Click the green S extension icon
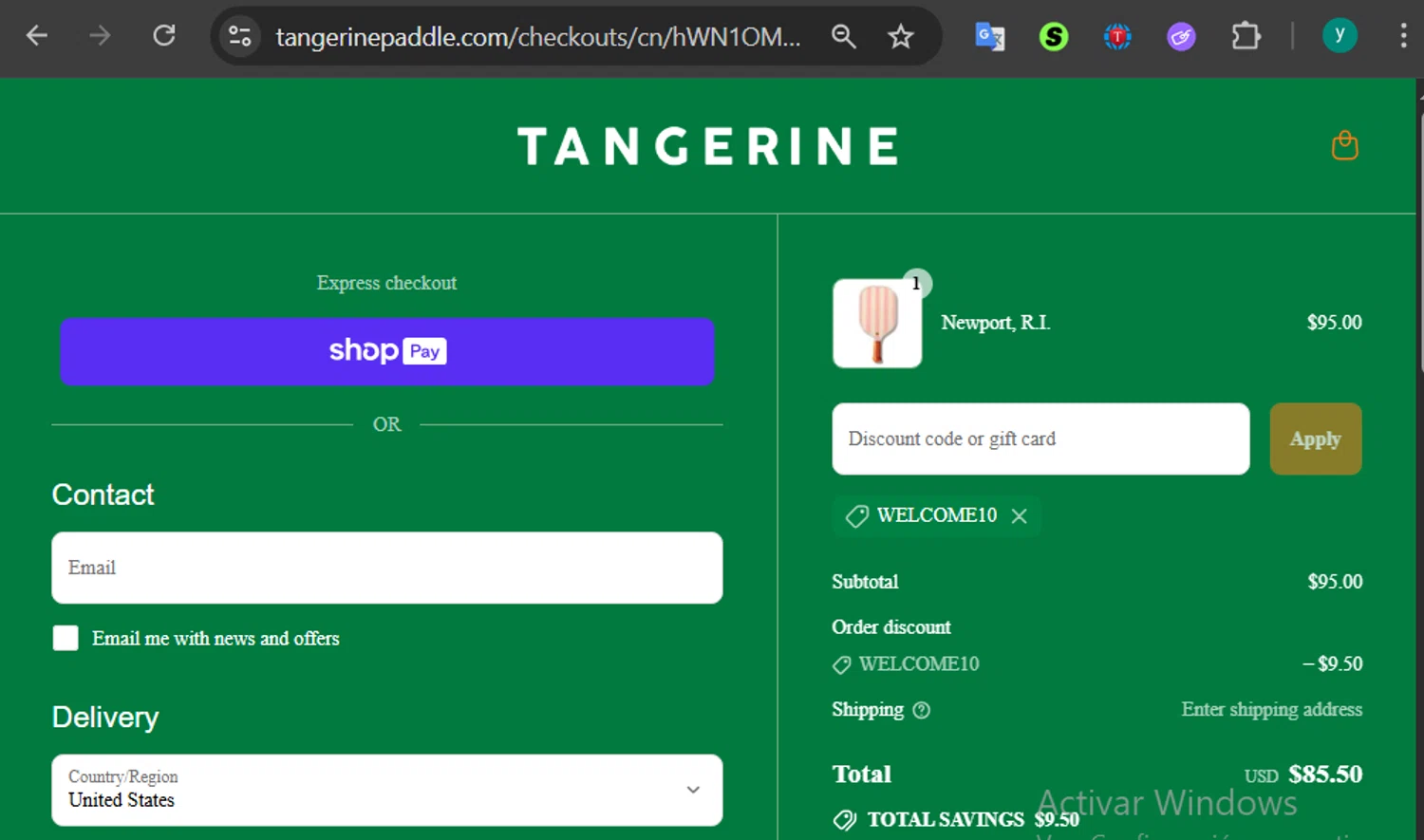This screenshot has width=1424, height=840. 1054,37
